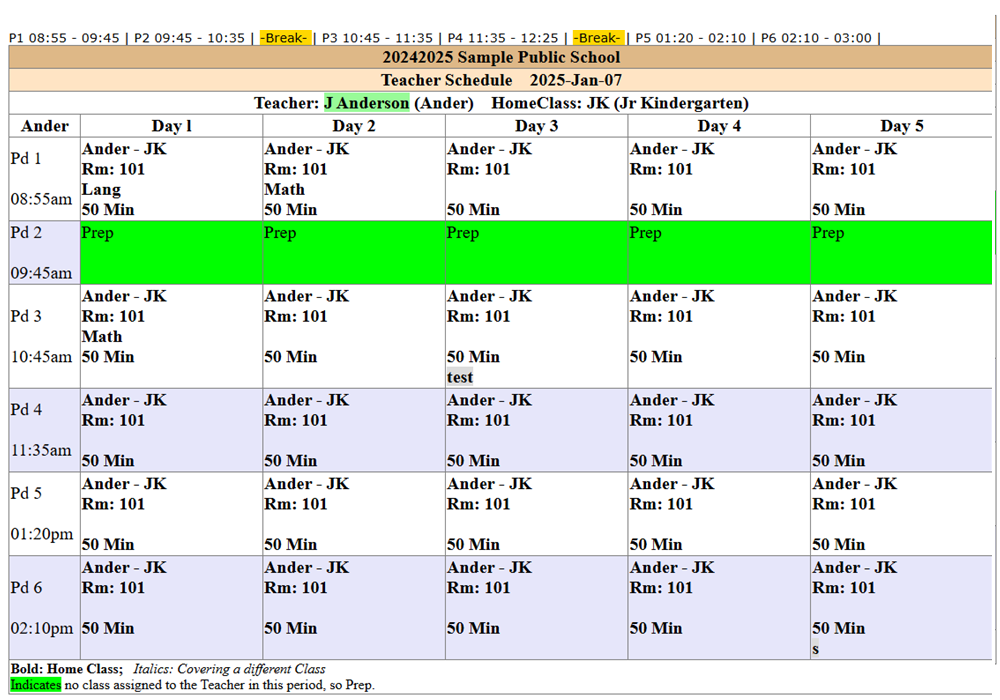Click Math subject in Pd 1 Day 2
The height and width of the screenshot is (700, 1000).
click(284, 189)
